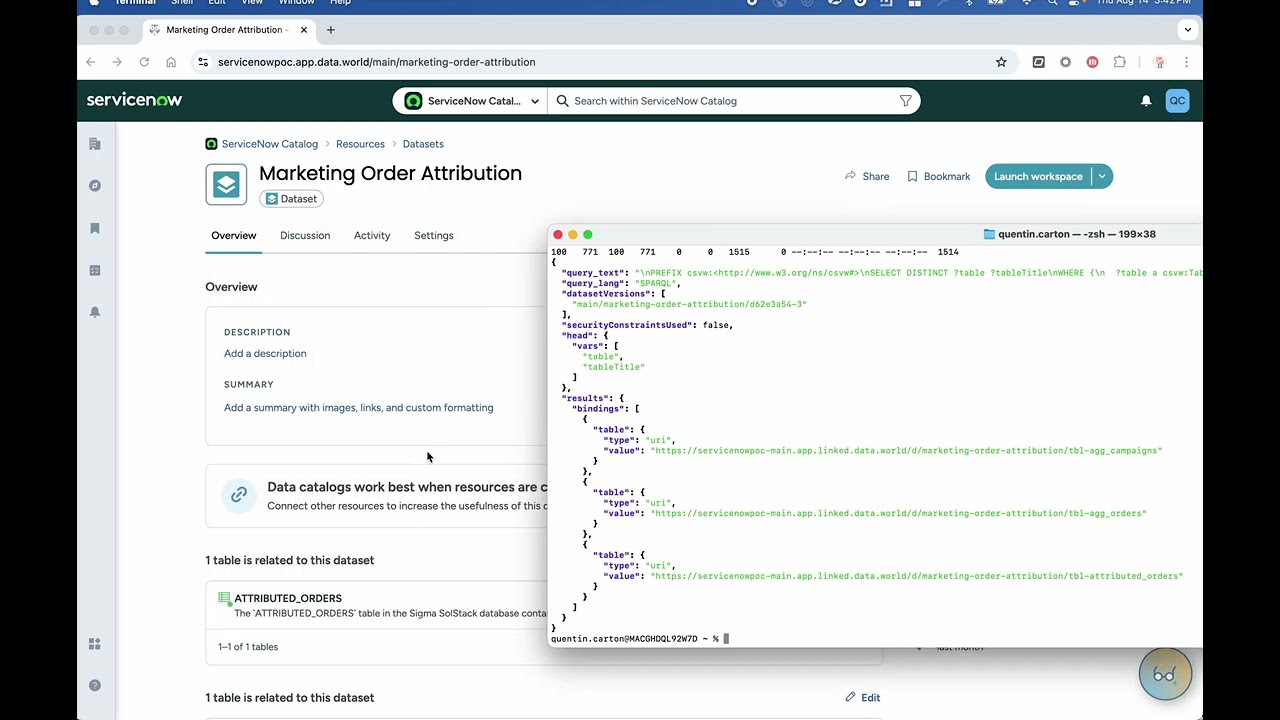
Task: Click the dark square extension icon
Action: click(1038, 62)
